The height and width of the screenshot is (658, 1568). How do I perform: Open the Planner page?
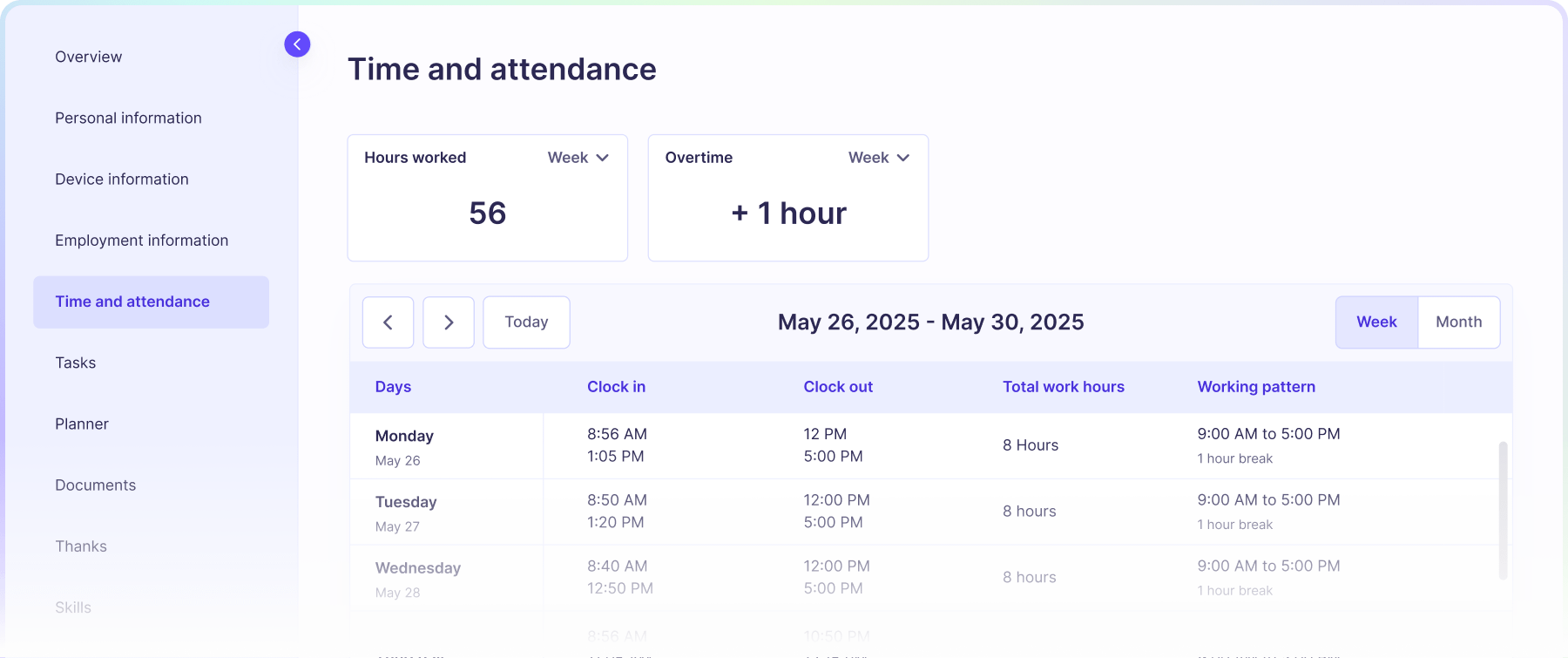pos(82,424)
